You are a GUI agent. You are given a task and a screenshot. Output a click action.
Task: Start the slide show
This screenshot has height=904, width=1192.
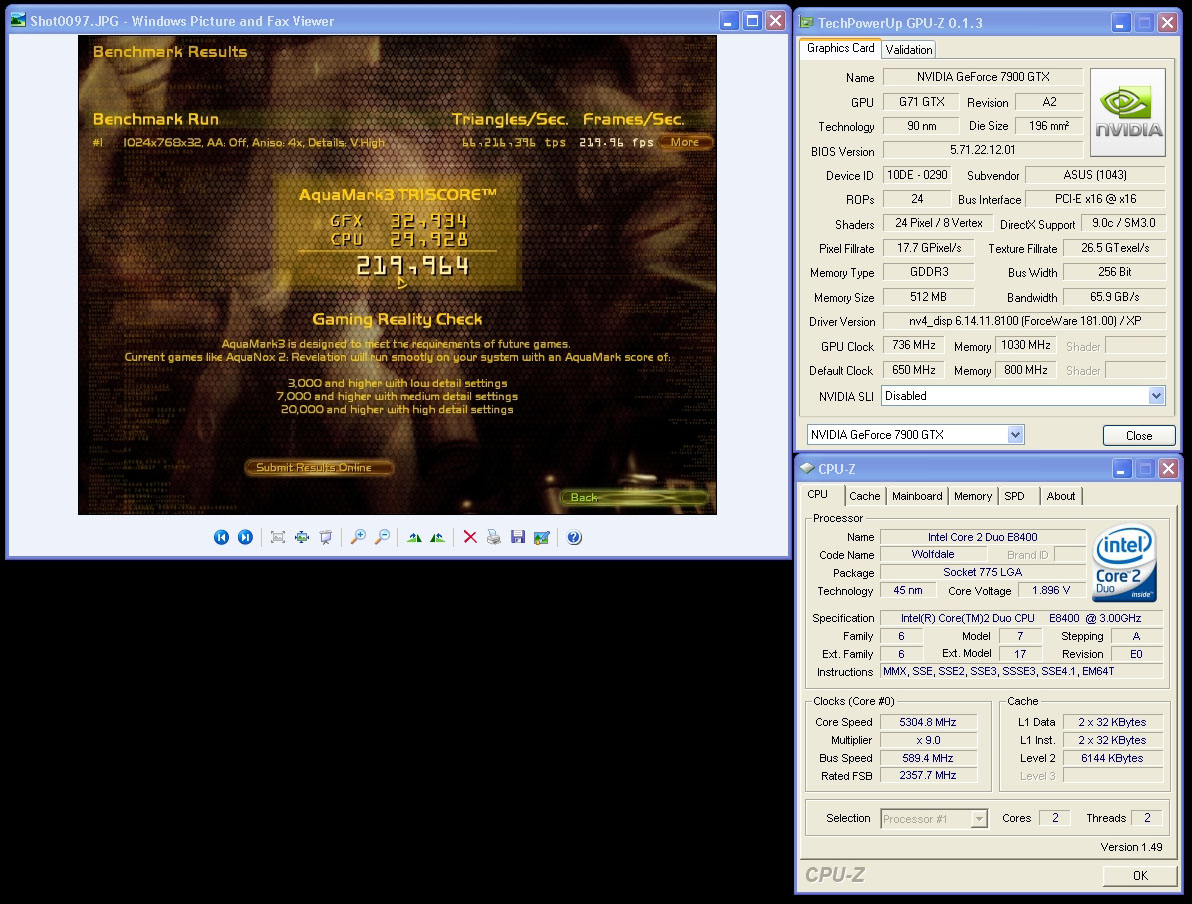point(325,538)
